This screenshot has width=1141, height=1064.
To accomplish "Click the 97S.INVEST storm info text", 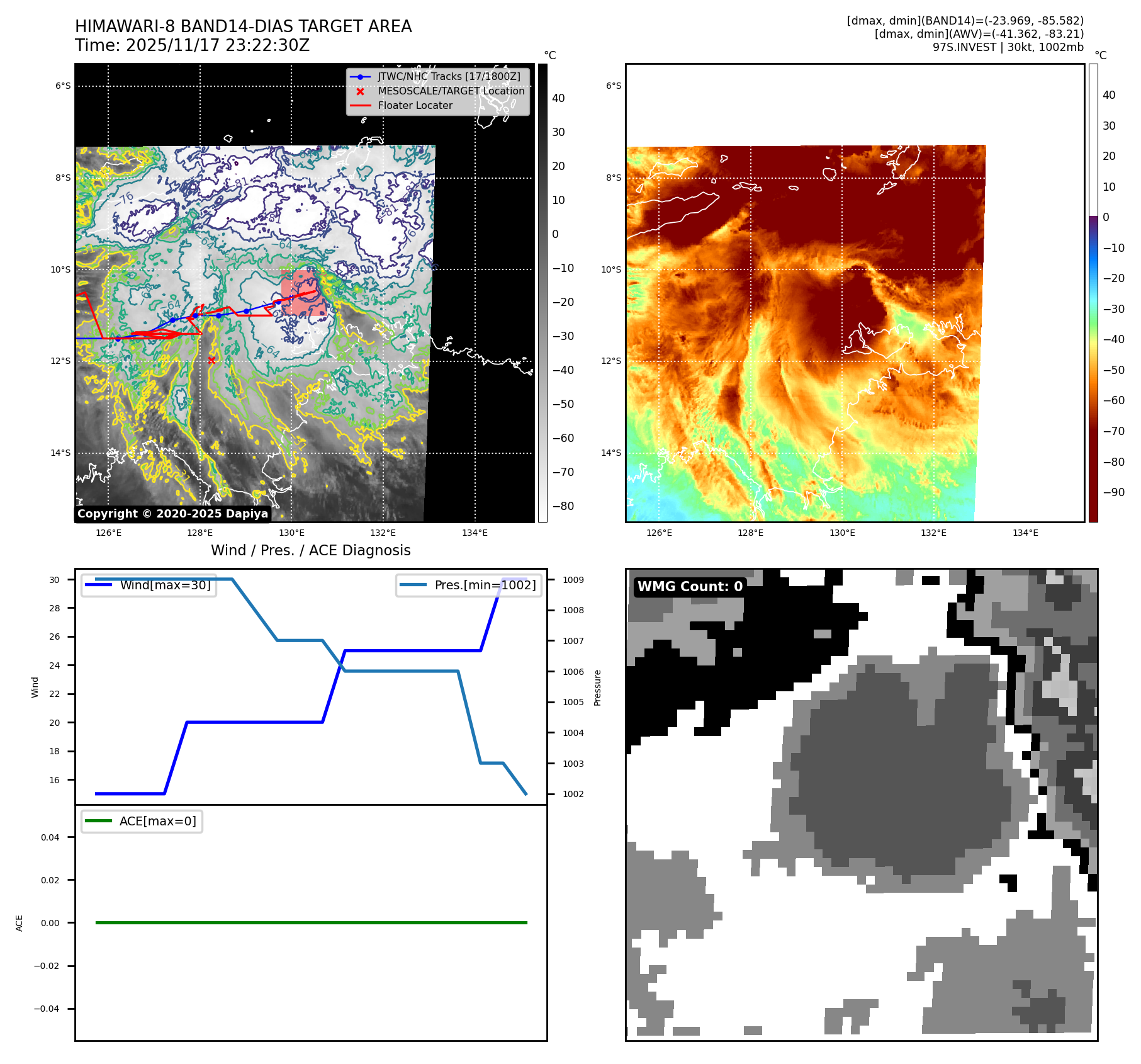I will 1008,47.
